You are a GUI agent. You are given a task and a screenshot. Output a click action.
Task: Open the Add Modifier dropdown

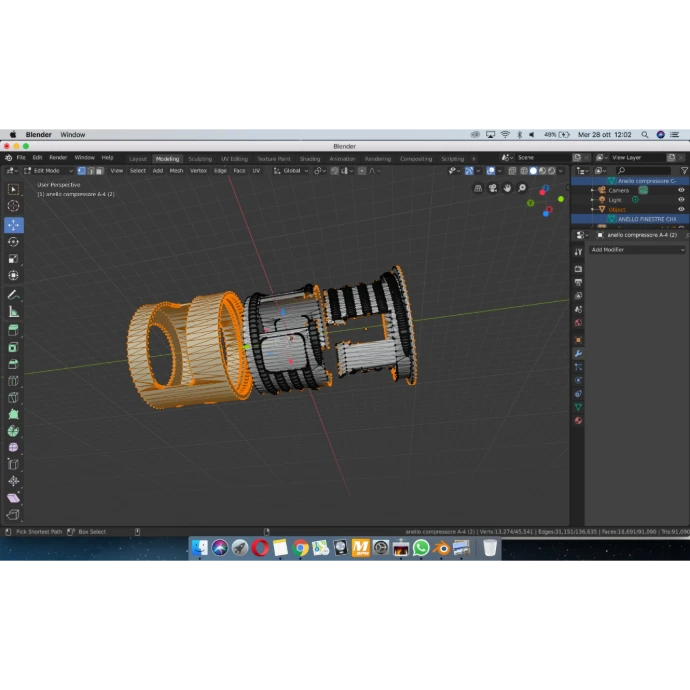636,250
